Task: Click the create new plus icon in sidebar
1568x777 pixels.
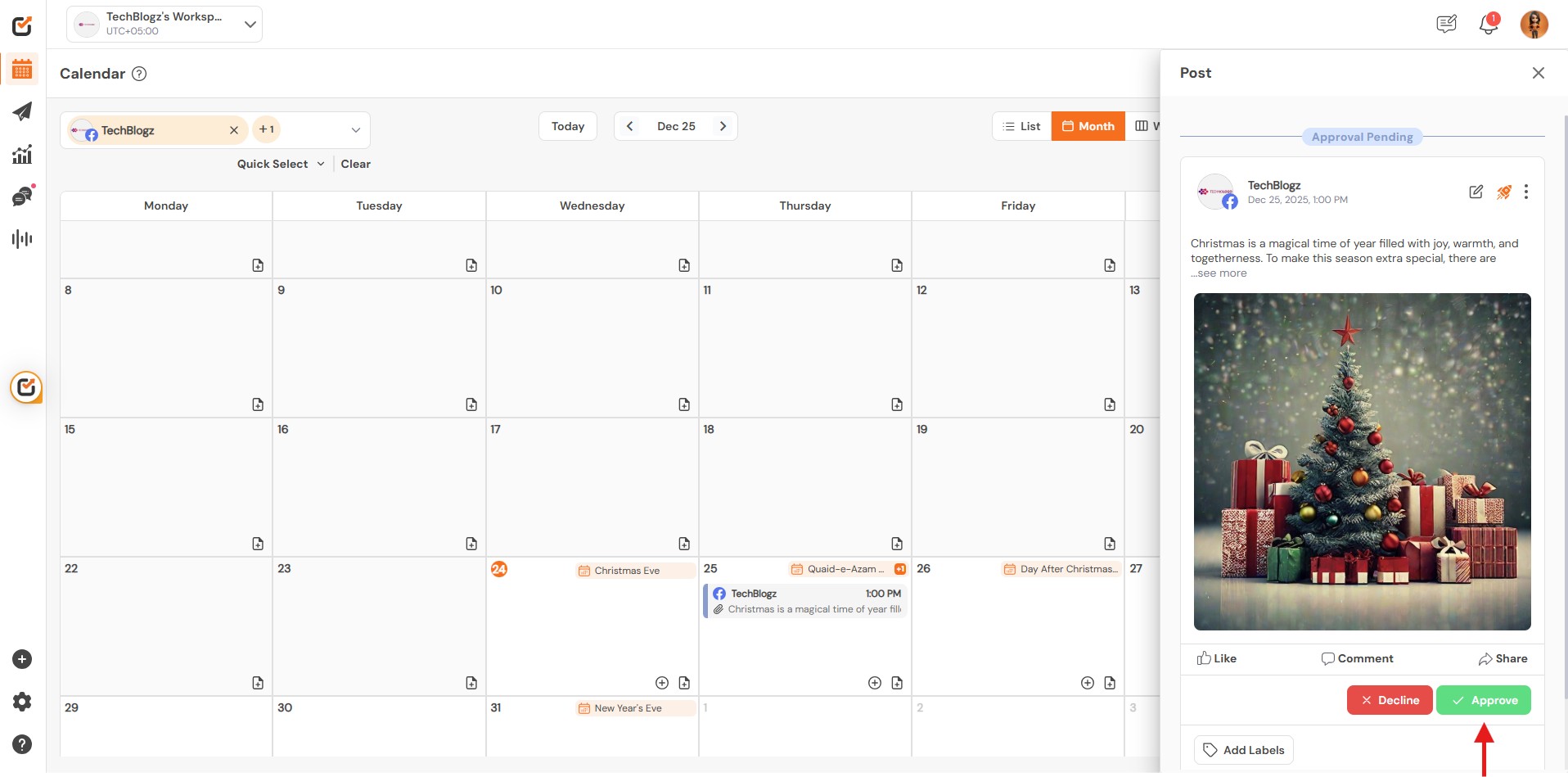Action: [x=22, y=659]
